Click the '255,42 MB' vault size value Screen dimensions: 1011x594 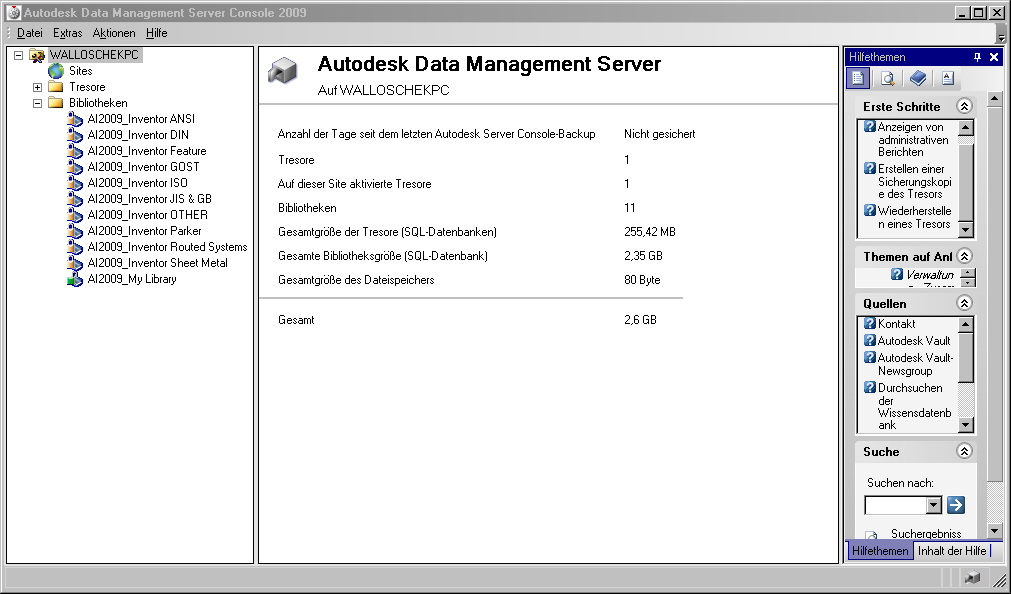pyautogui.click(x=650, y=232)
